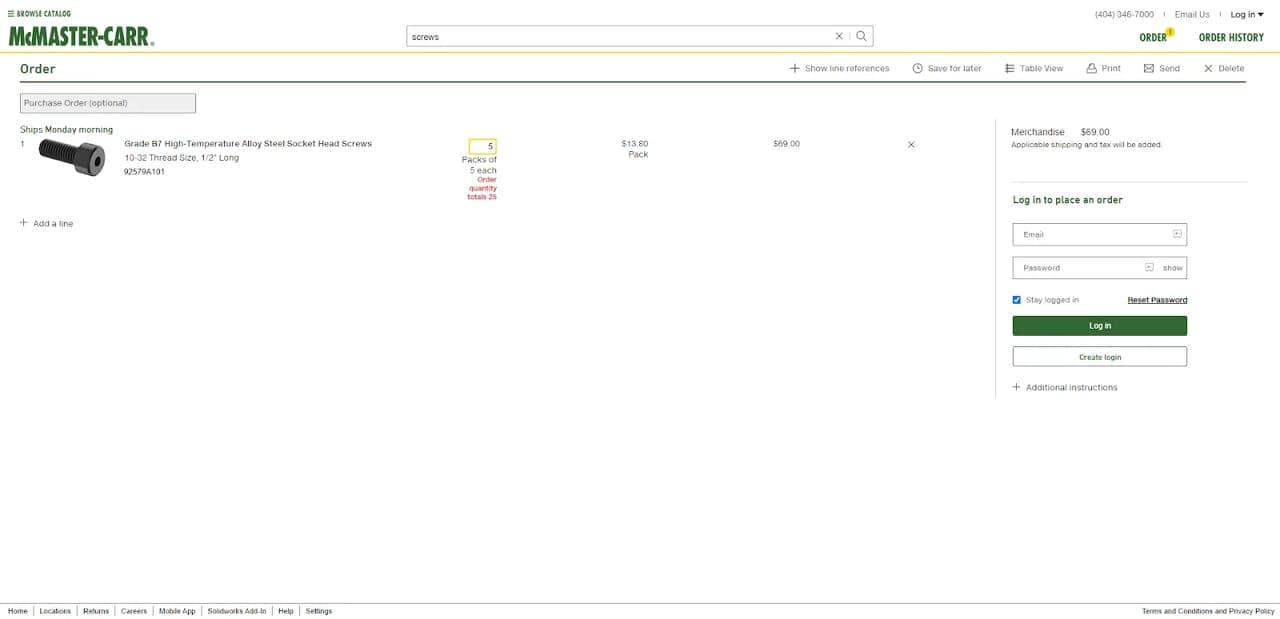This screenshot has width=1280, height=619.
Task: Click the magnifying glass search icon
Action: tap(861, 36)
